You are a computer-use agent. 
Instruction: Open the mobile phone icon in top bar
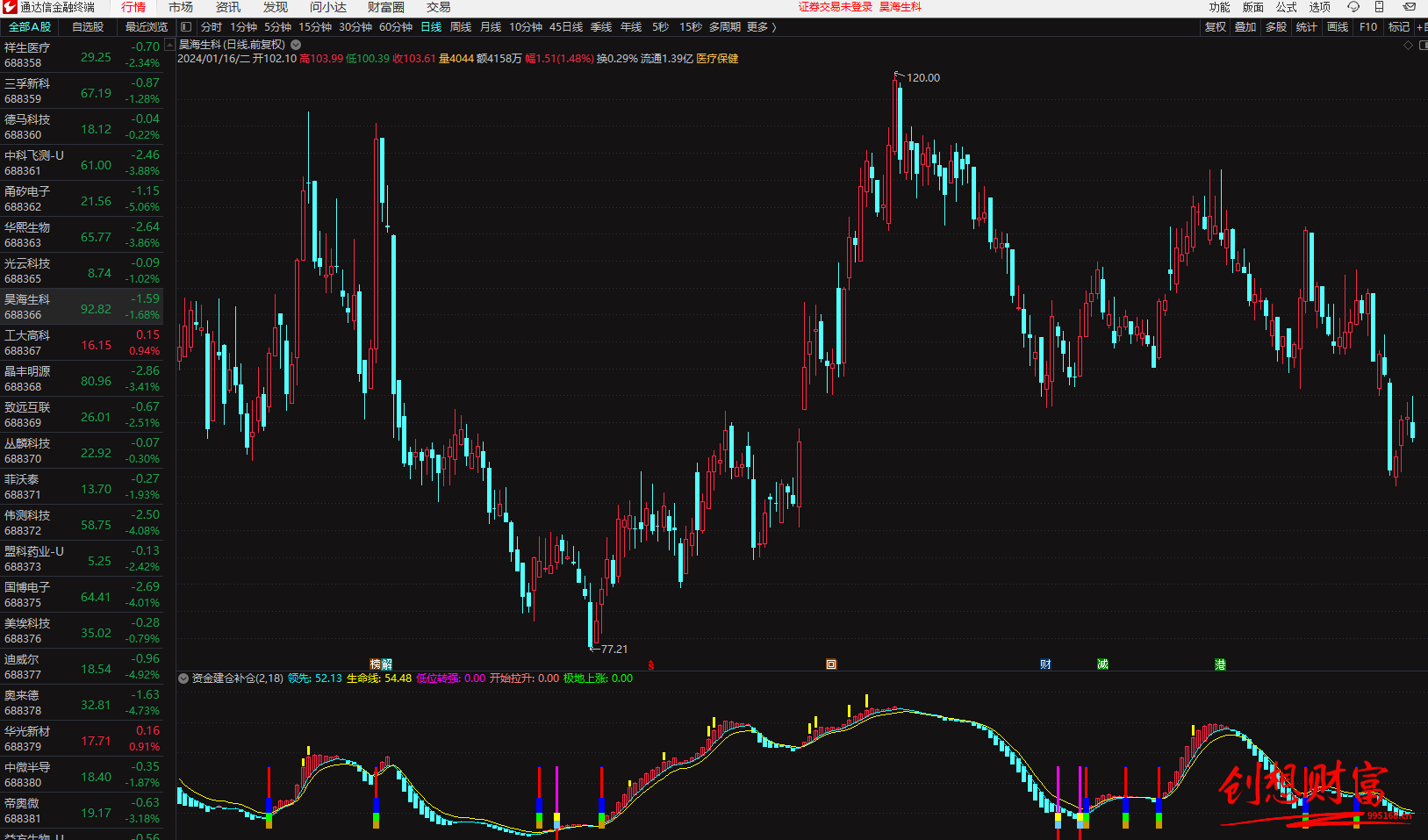click(x=1379, y=7)
